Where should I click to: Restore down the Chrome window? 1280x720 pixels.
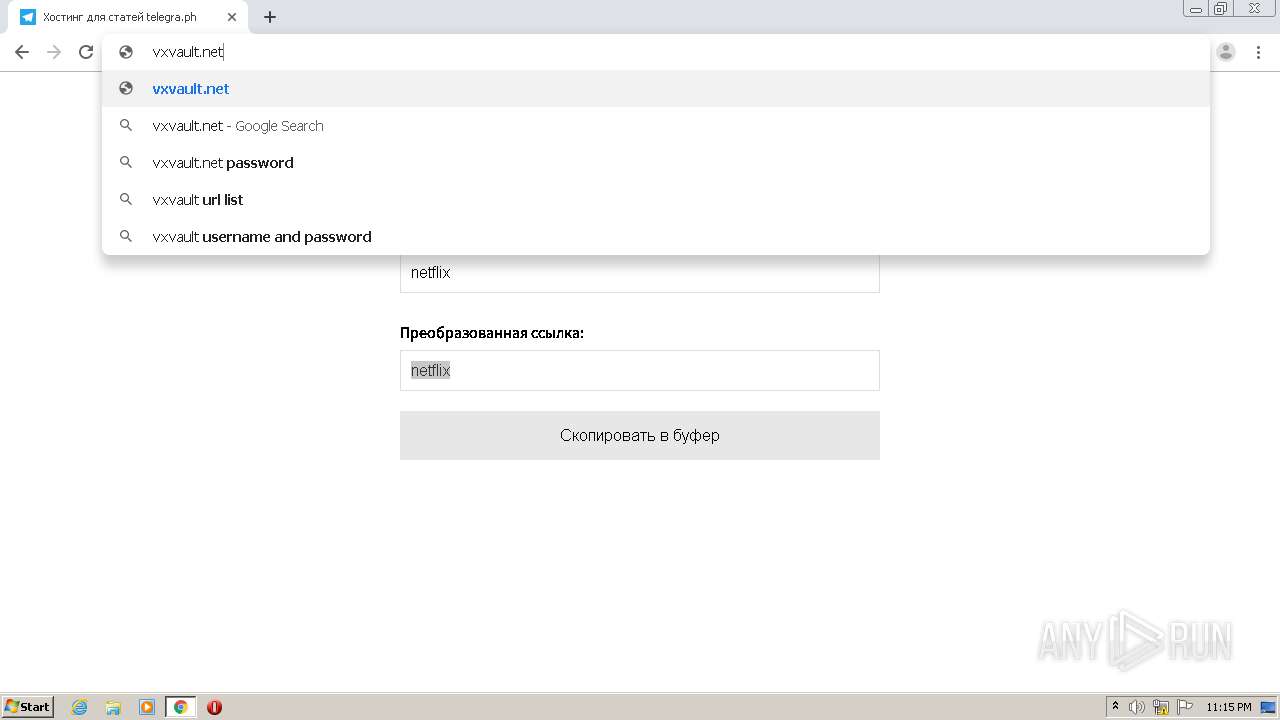(1221, 9)
